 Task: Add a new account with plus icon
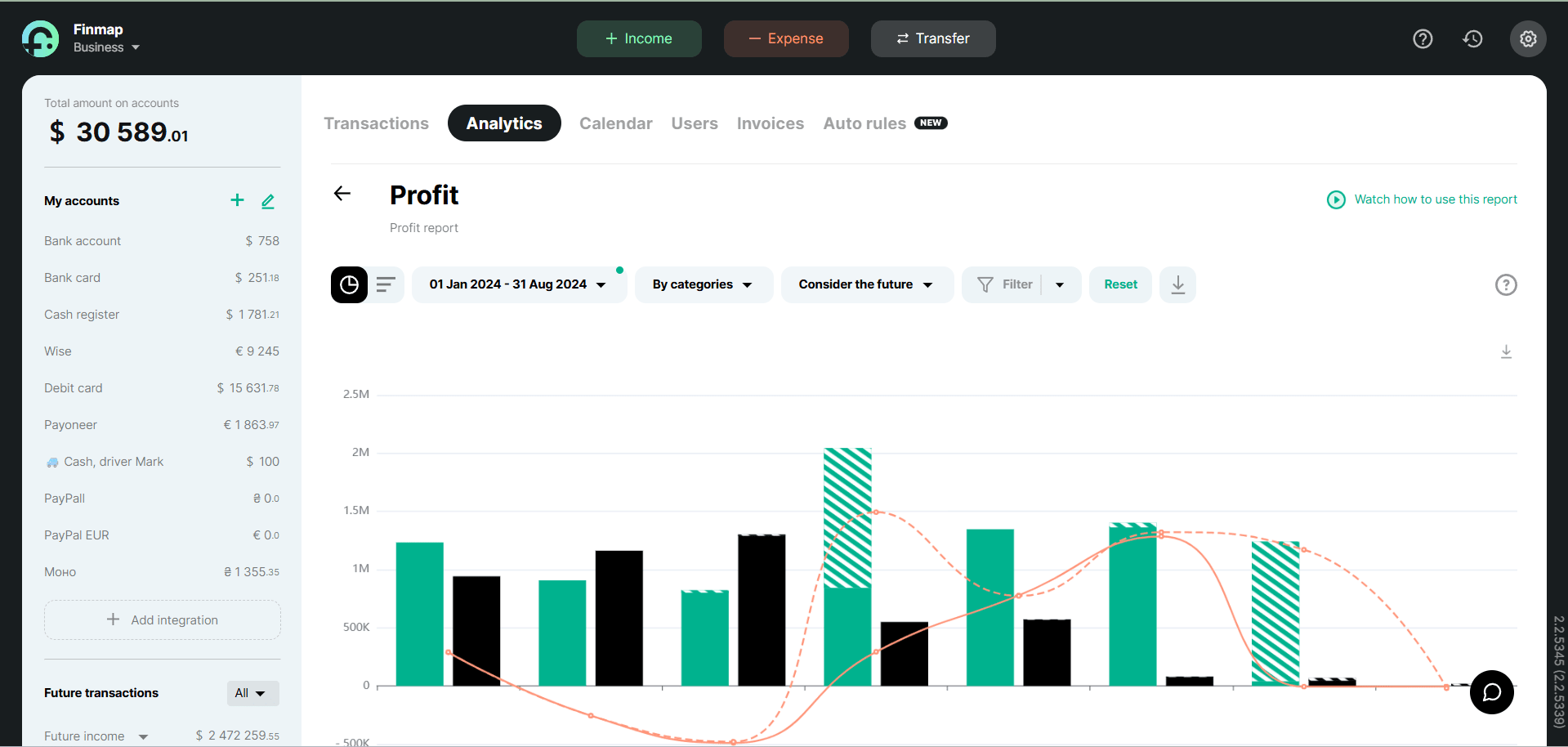coord(236,200)
